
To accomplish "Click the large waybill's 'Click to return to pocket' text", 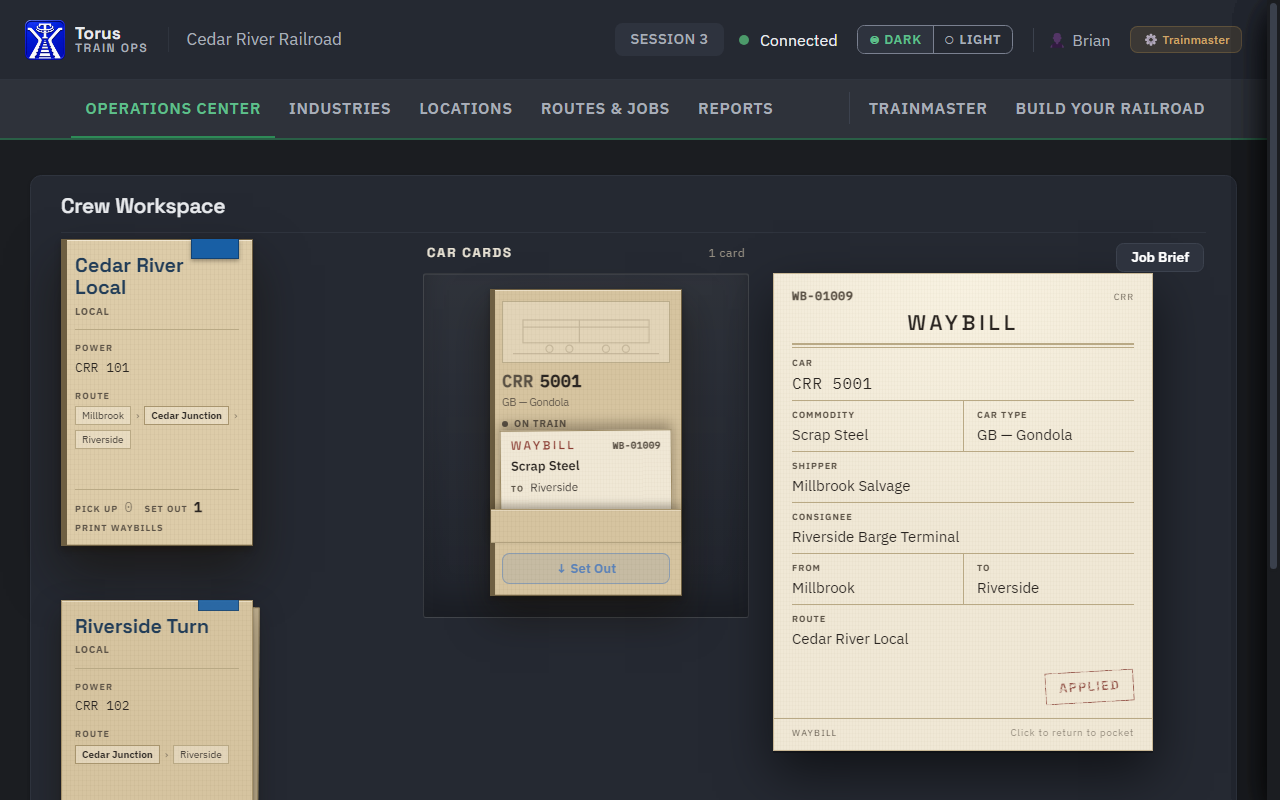I will point(1072,733).
